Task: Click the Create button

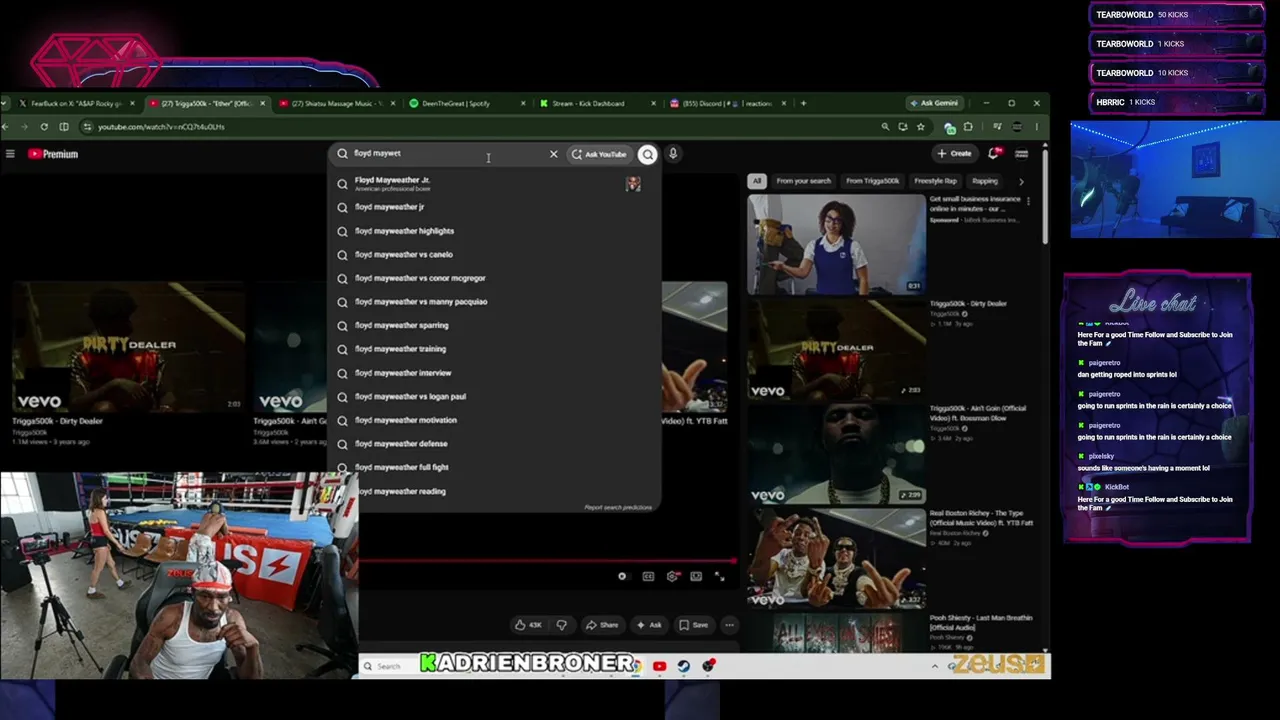Action: tap(954, 153)
